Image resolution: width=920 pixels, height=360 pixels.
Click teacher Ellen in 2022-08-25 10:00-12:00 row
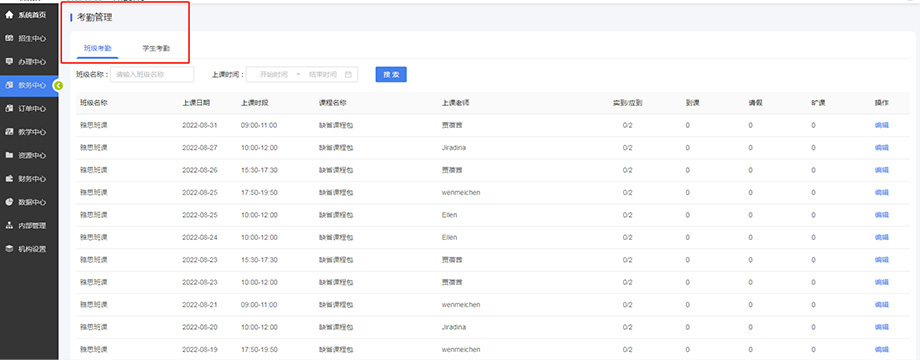449,215
